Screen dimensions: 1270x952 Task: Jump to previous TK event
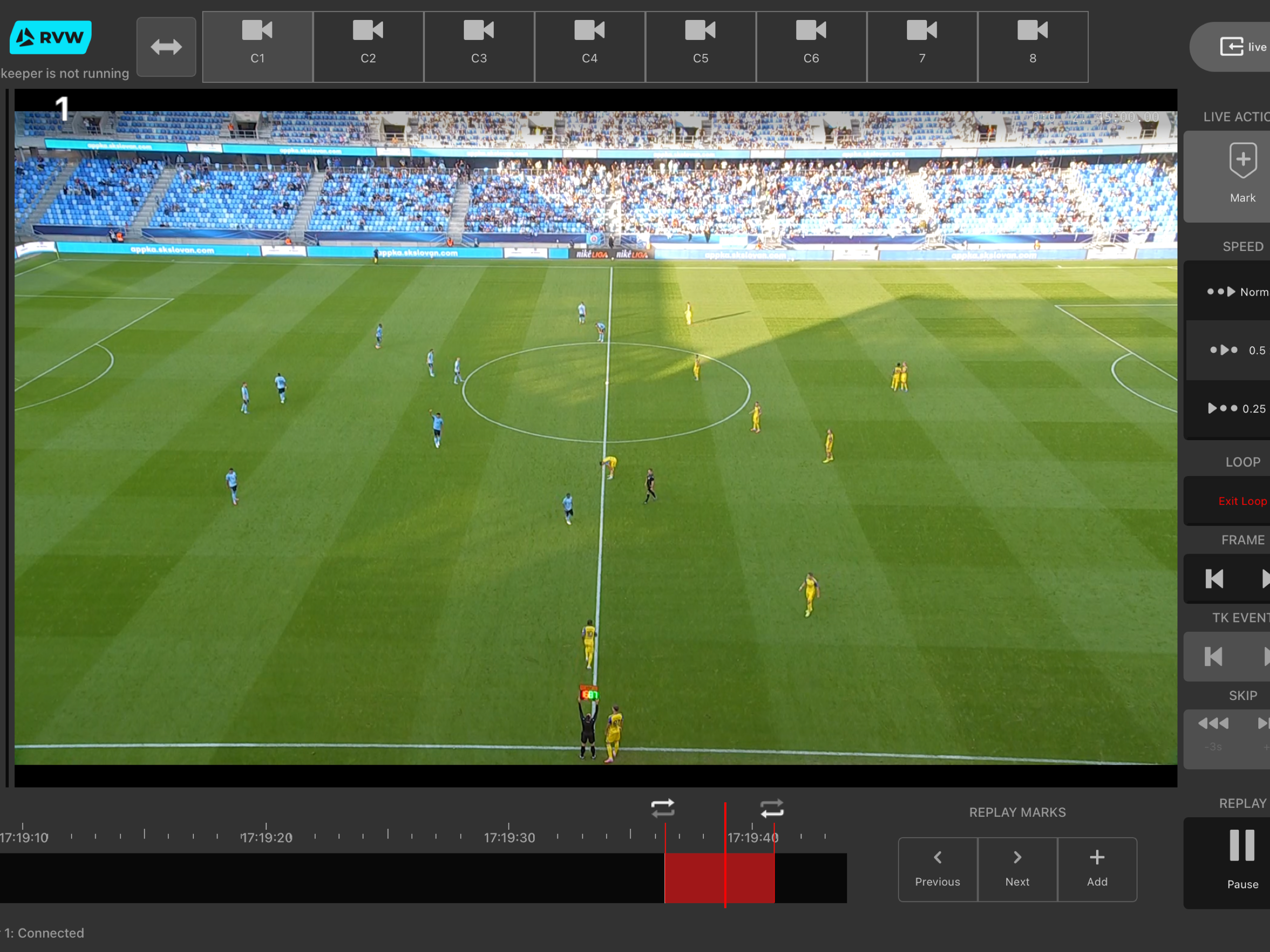coord(1213,656)
